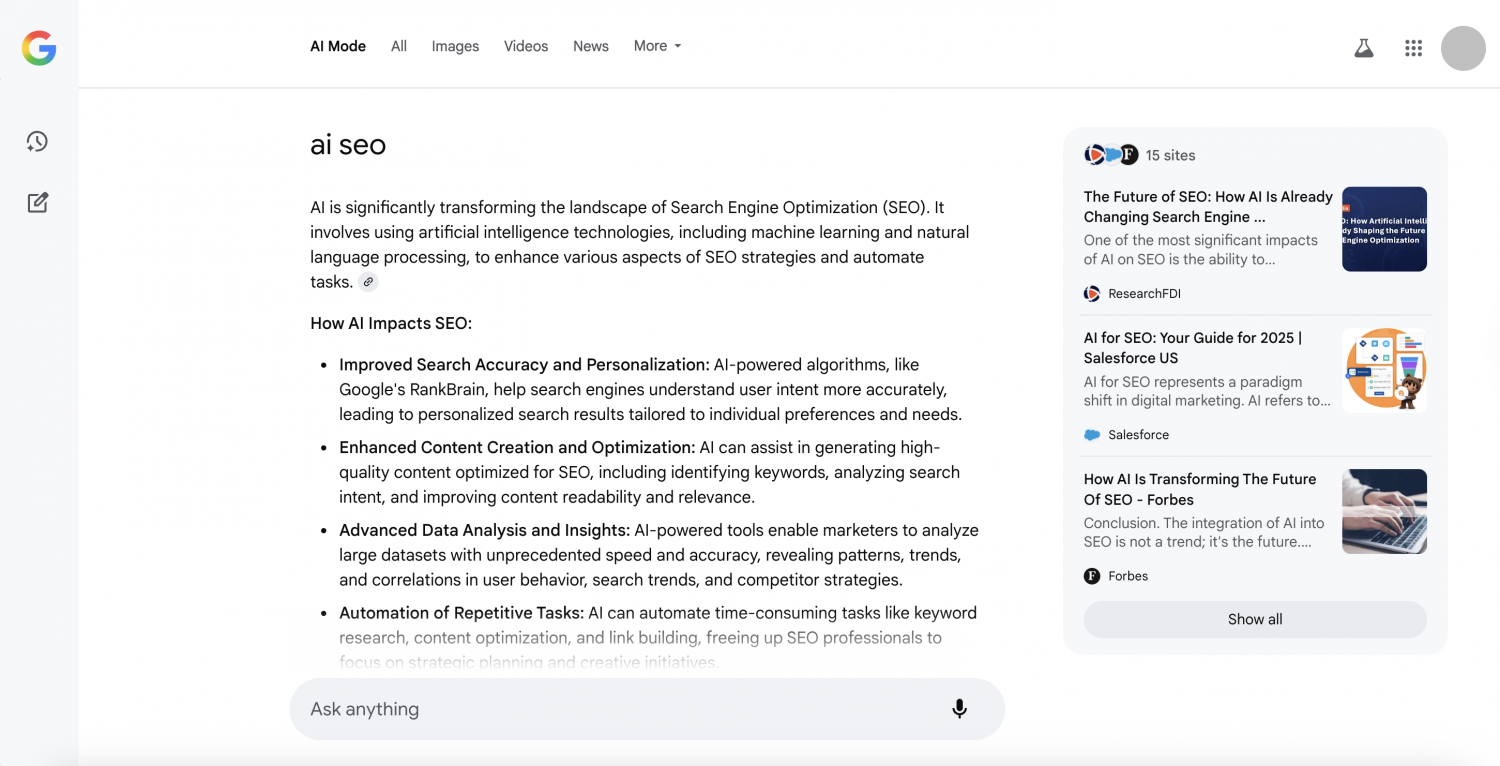1500x766 pixels.
Task: Switch to the News tab
Action: point(590,46)
